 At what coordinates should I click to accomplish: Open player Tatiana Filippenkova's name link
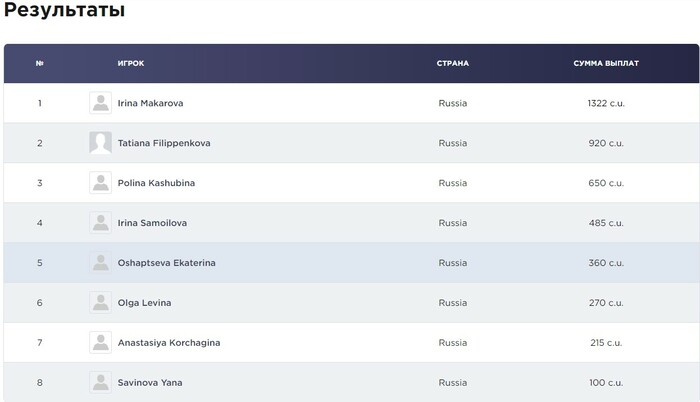(x=164, y=143)
